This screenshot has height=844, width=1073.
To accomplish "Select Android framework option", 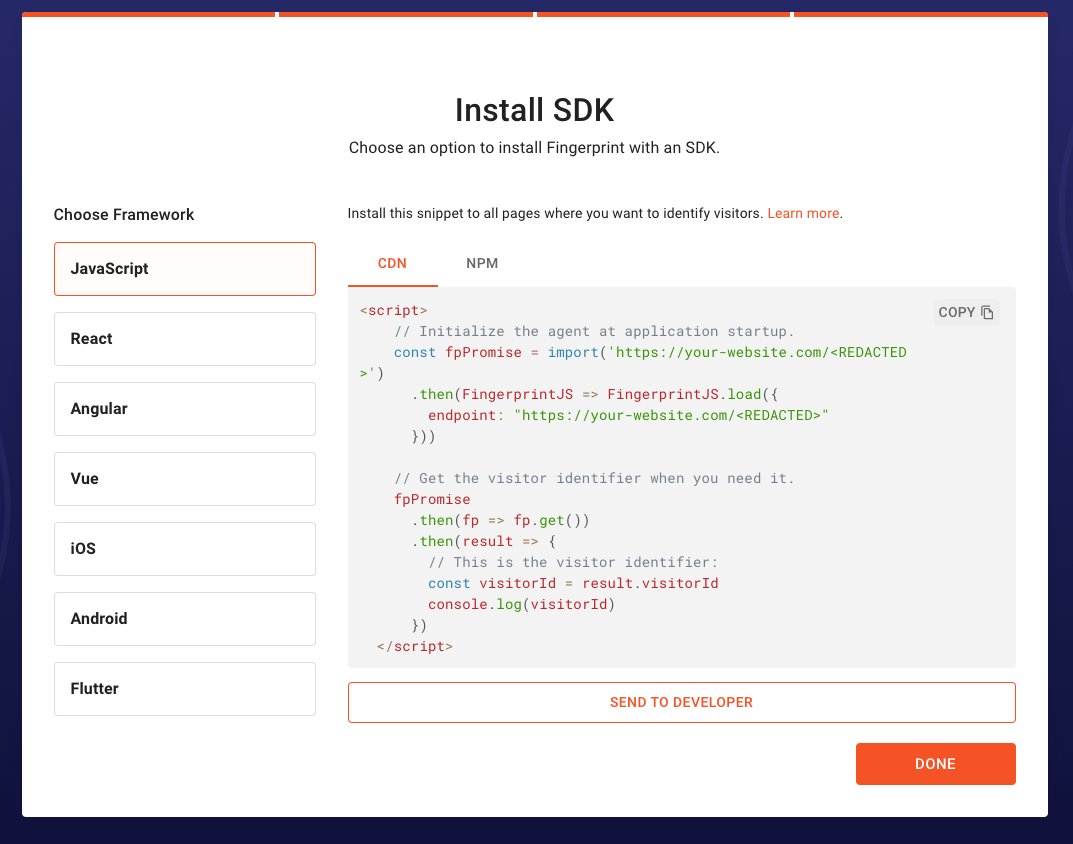I will [x=185, y=619].
